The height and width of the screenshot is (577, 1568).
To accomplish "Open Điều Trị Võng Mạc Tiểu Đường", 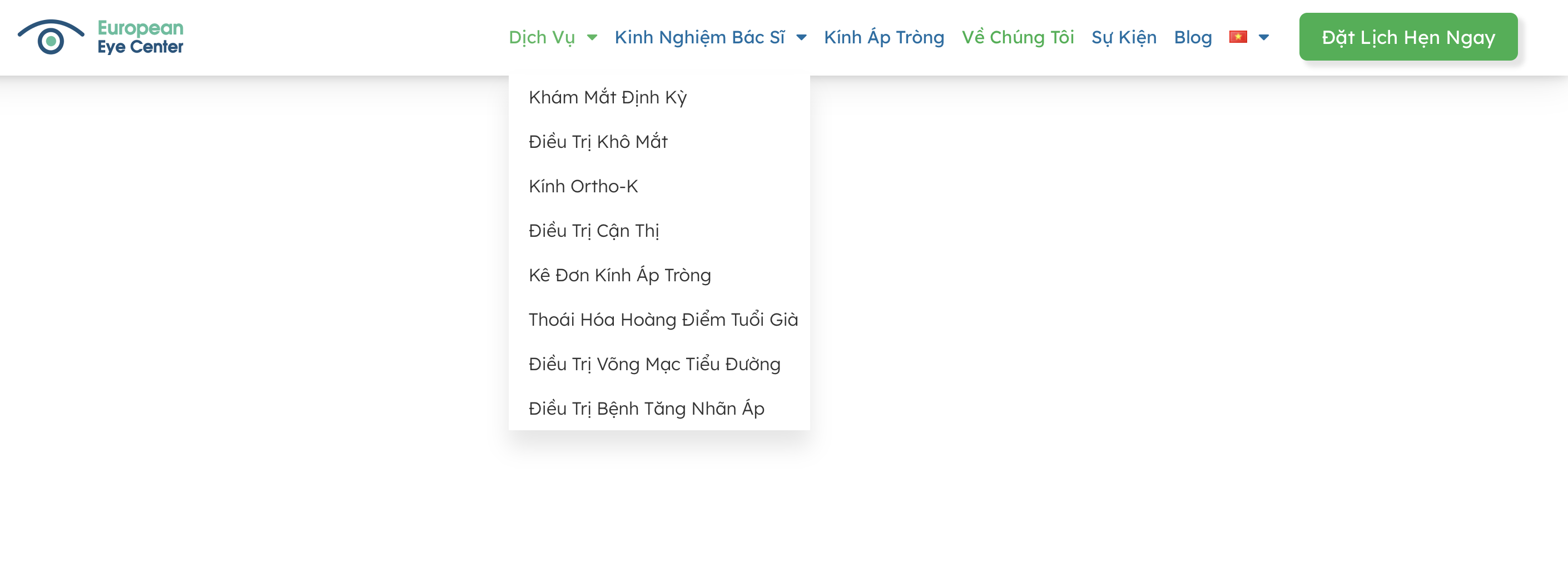I will pos(654,364).
